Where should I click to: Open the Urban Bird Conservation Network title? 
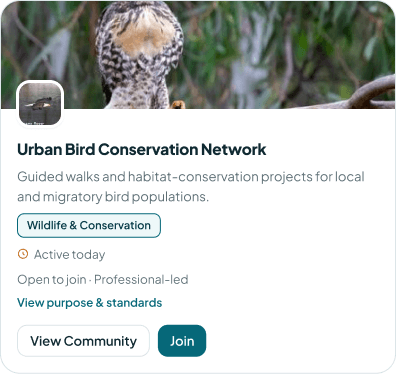pyautogui.click(x=142, y=149)
